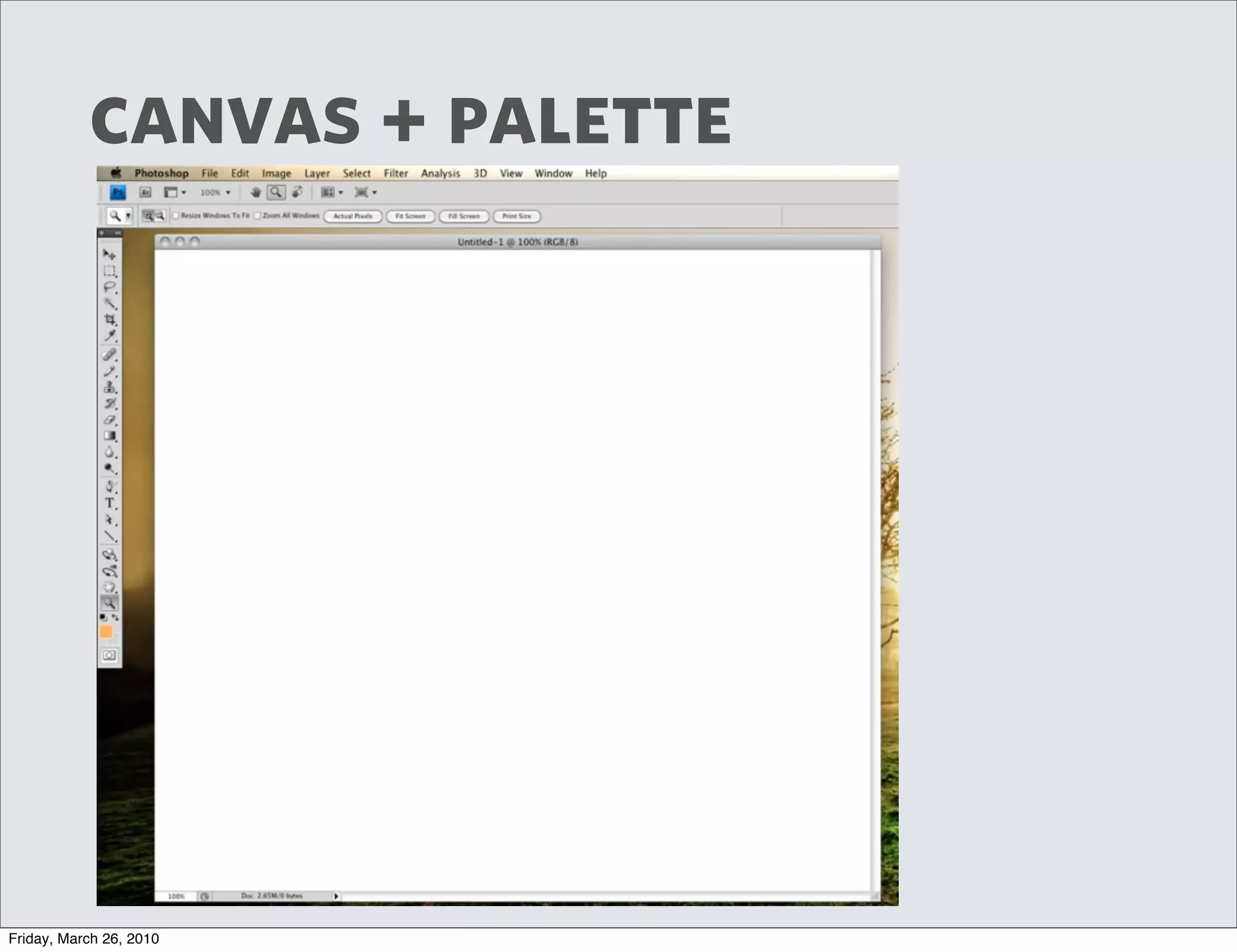Click the 100% zoom field in status bar
The width and height of the screenshot is (1237, 952).
pos(176,896)
